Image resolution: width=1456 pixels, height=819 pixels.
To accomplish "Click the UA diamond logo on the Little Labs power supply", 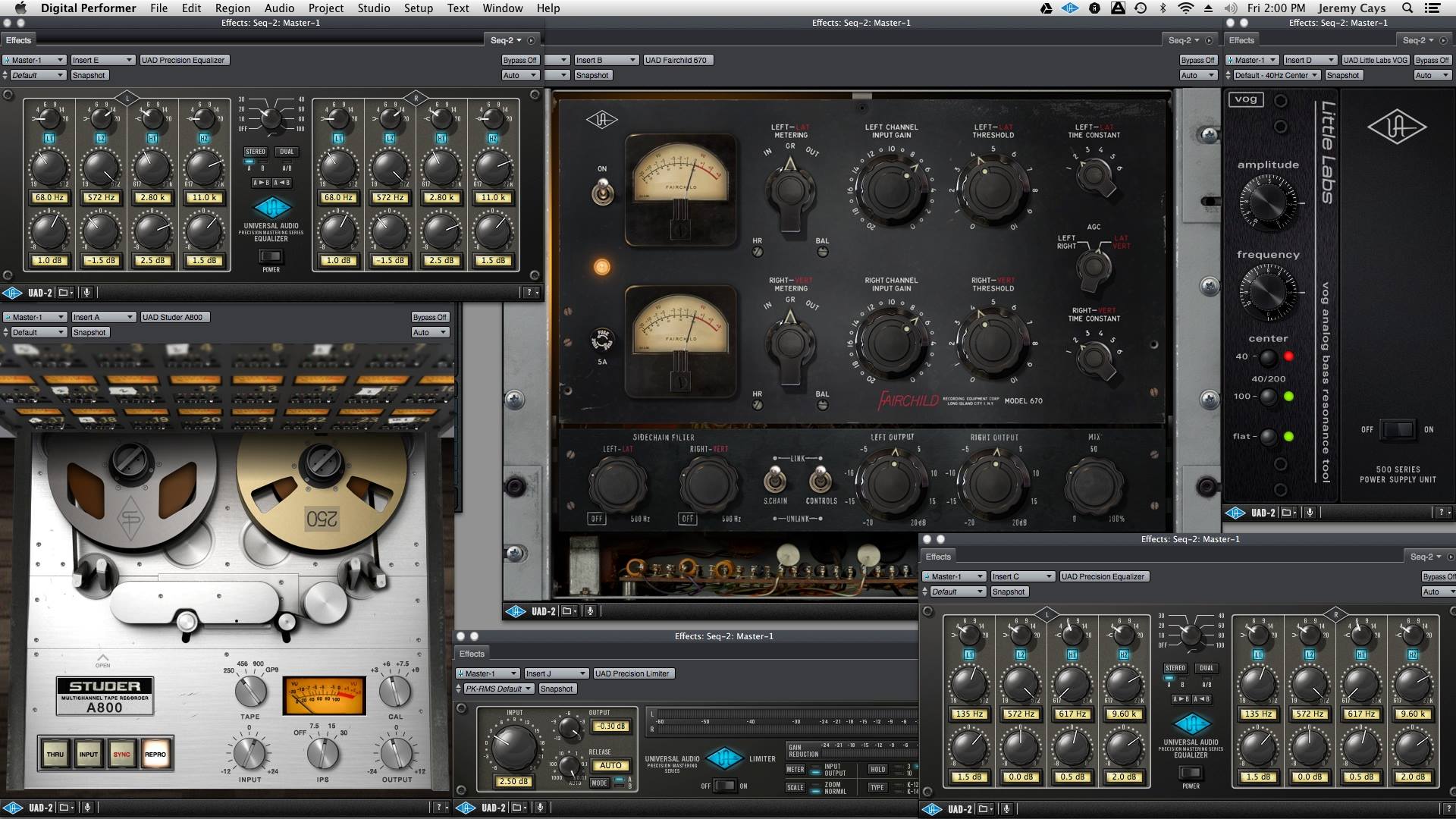I will (1397, 127).
